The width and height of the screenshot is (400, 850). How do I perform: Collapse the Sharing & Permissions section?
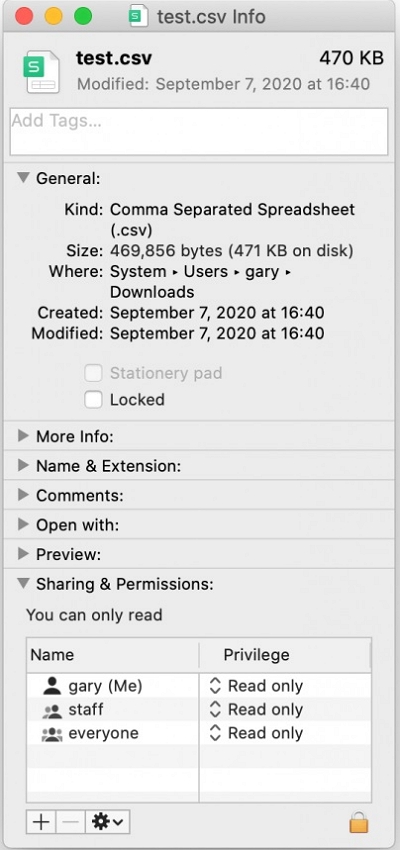click(x=23, y=583)
